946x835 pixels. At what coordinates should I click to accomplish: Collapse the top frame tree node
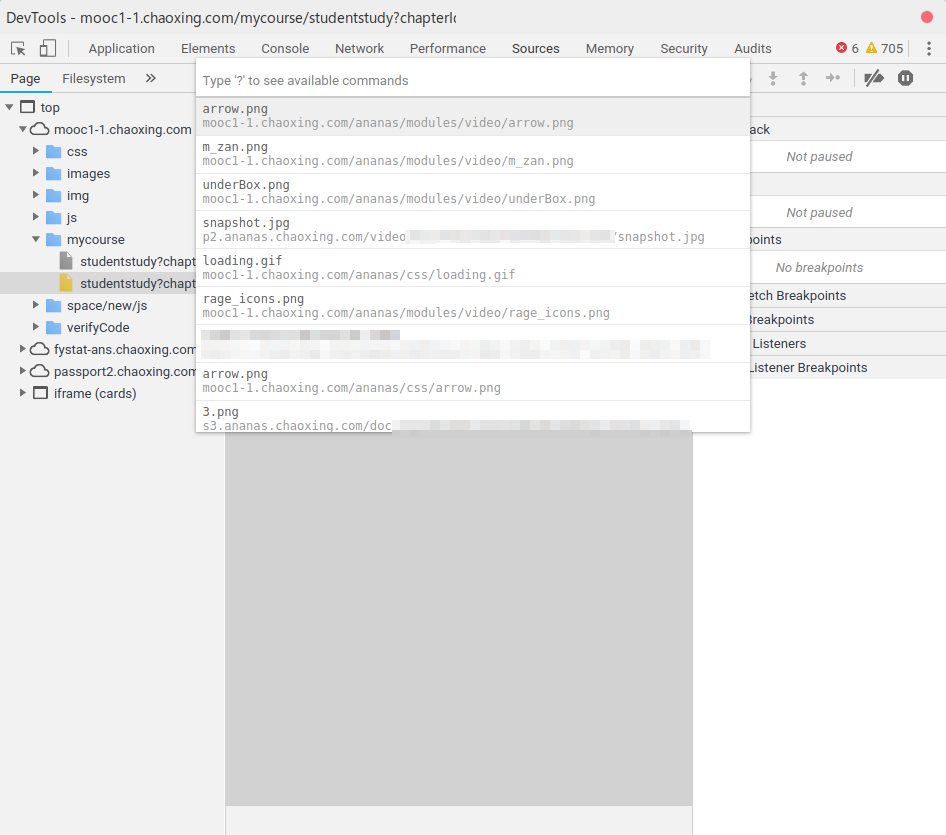click(9, 107)
